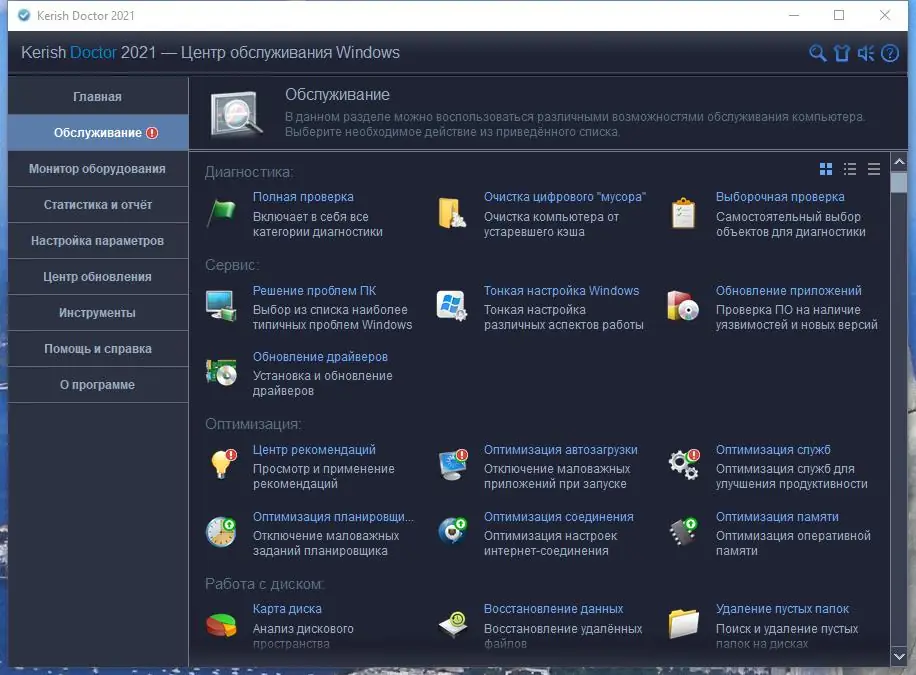
Task: Click the scrollbar up arrow
Action: [898, 160]
